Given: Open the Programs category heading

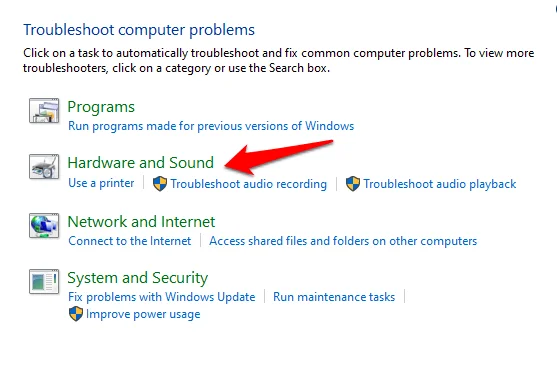Looking at the screenshot, I should [x=101, y=107].
